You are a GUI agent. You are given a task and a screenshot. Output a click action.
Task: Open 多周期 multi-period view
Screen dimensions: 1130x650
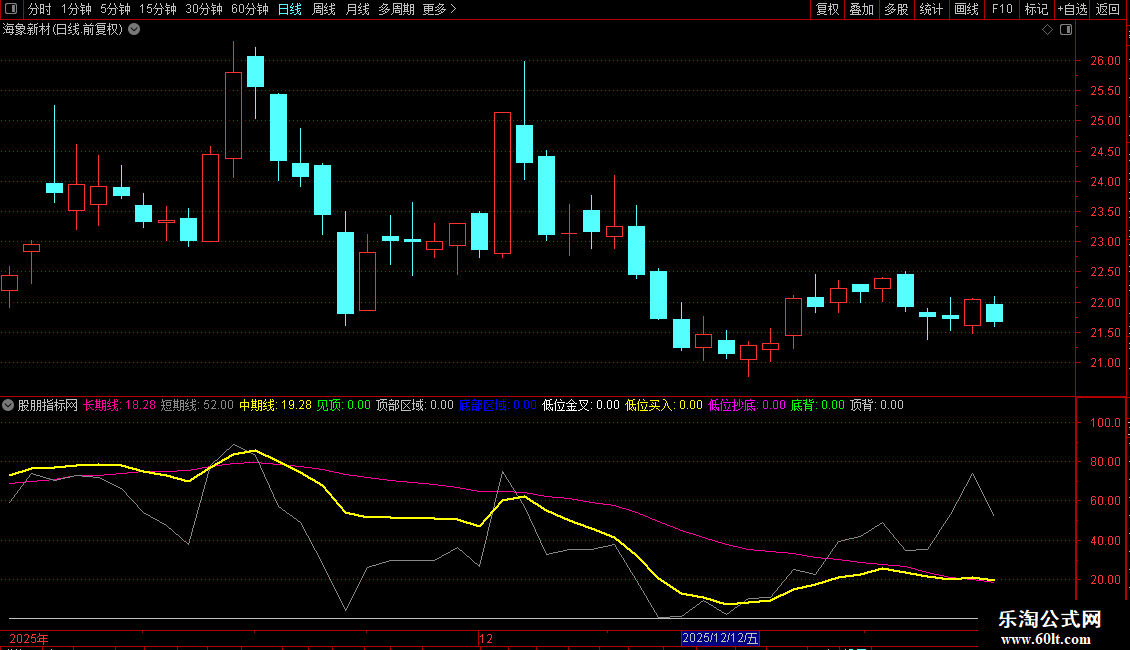[x=396, y=9]
